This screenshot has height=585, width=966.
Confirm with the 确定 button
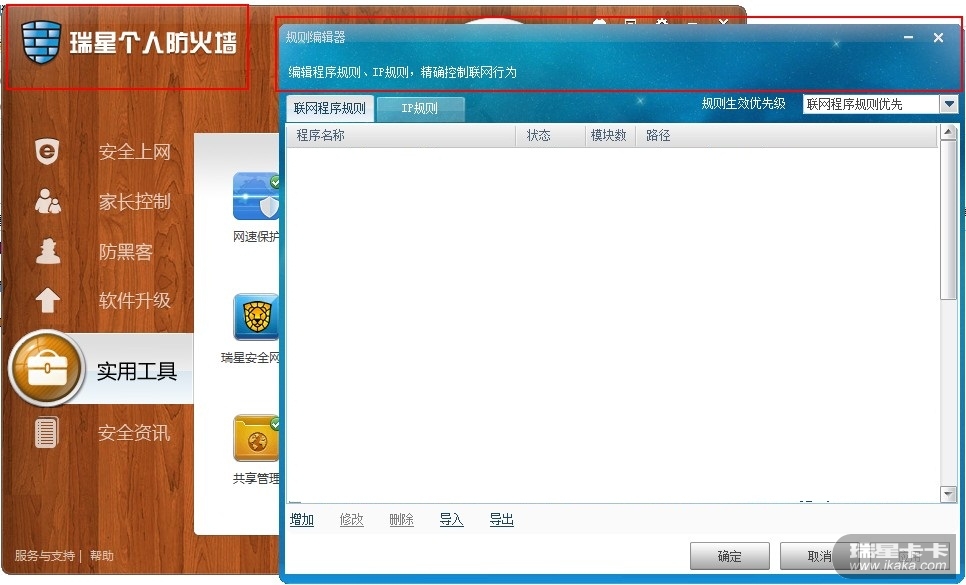(x=729, y=556)
